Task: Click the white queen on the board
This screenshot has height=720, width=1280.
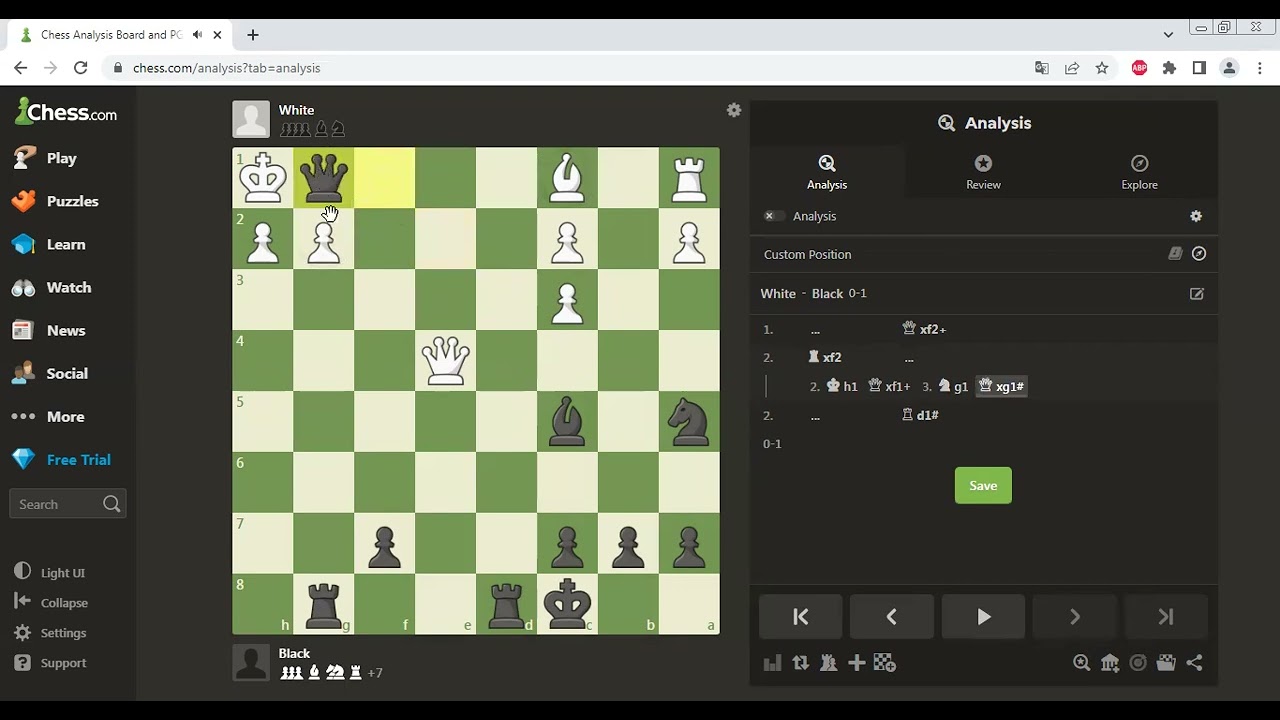Action: [x=446, y=360]
